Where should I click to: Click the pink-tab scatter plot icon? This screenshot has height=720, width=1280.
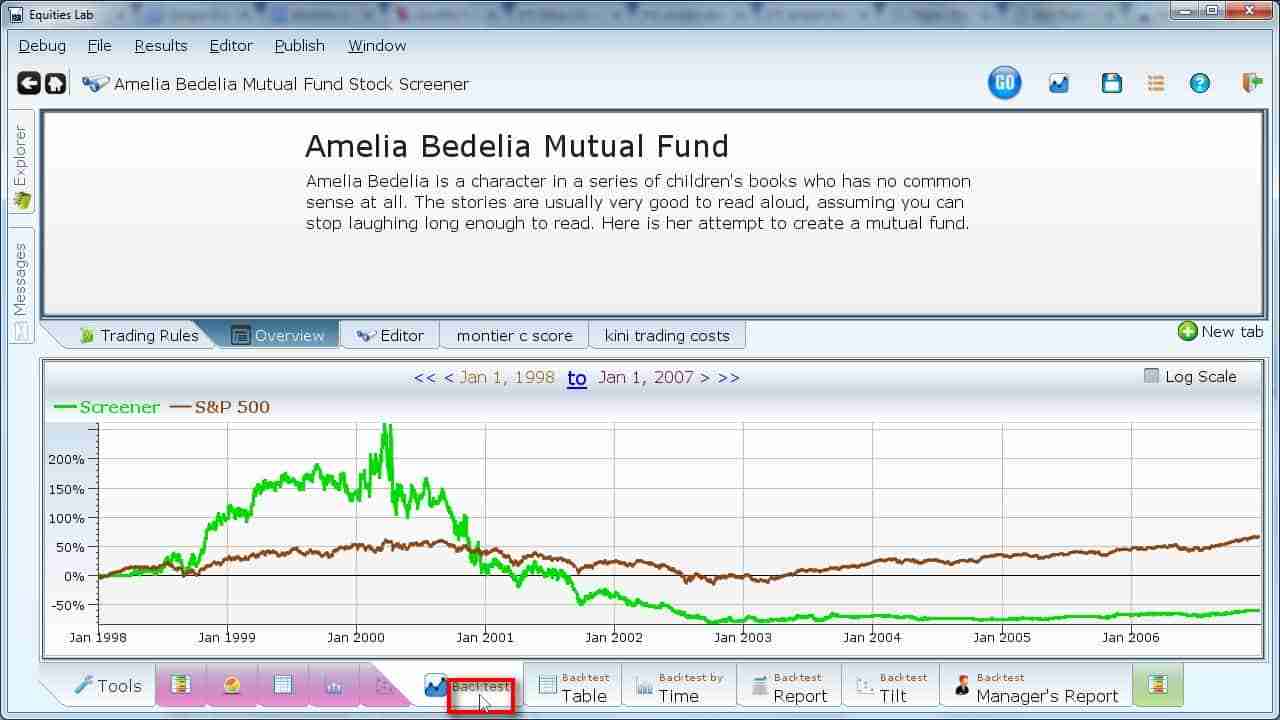(384, 686)
